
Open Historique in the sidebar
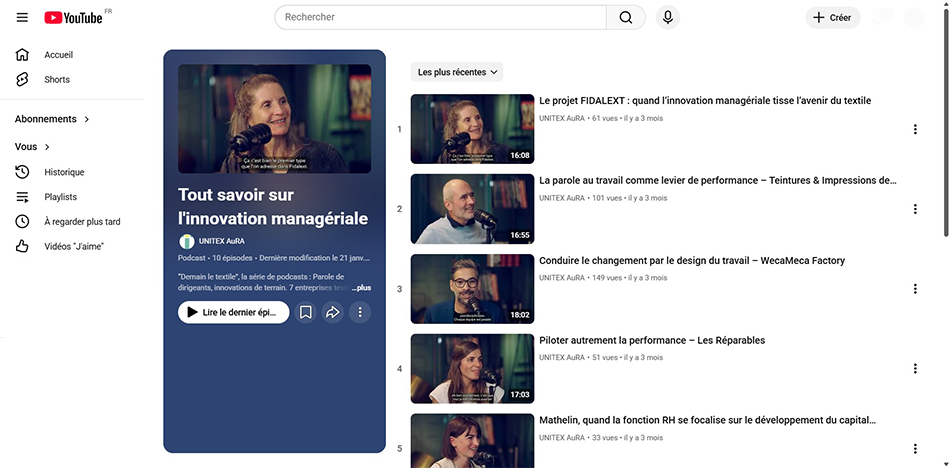click(64, 172)
